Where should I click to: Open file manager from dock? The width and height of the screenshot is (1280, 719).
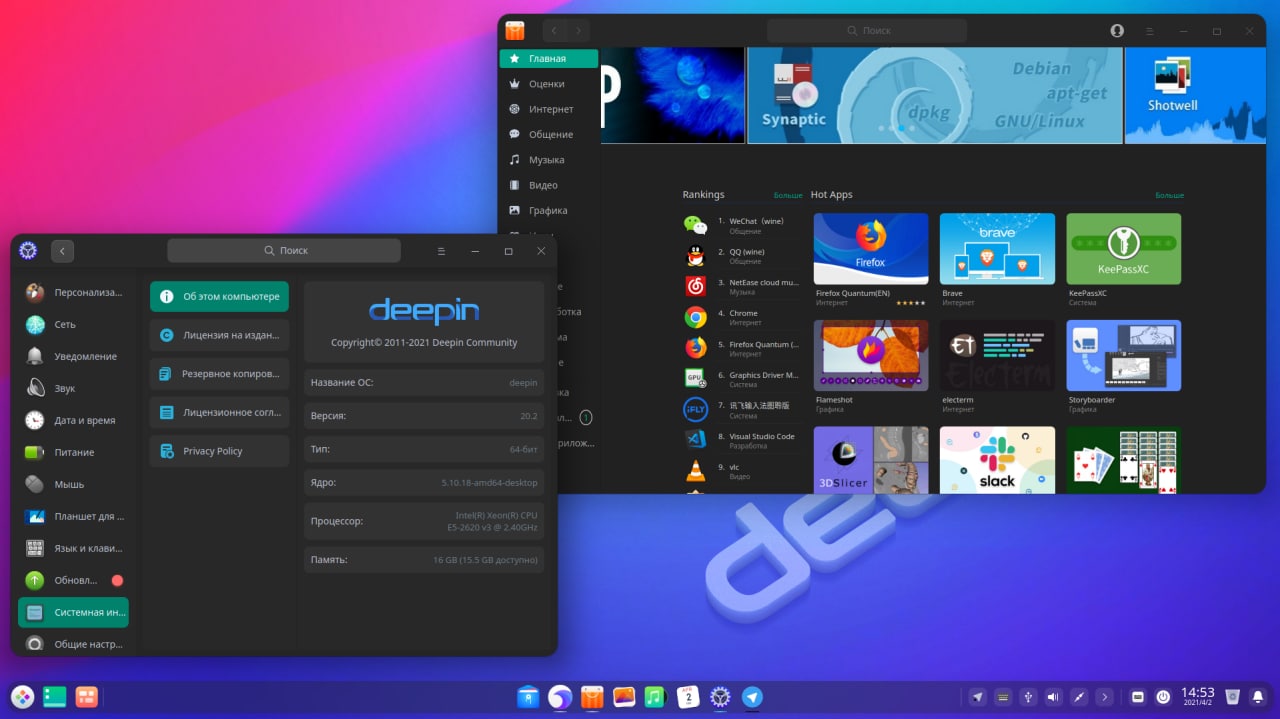528,697
